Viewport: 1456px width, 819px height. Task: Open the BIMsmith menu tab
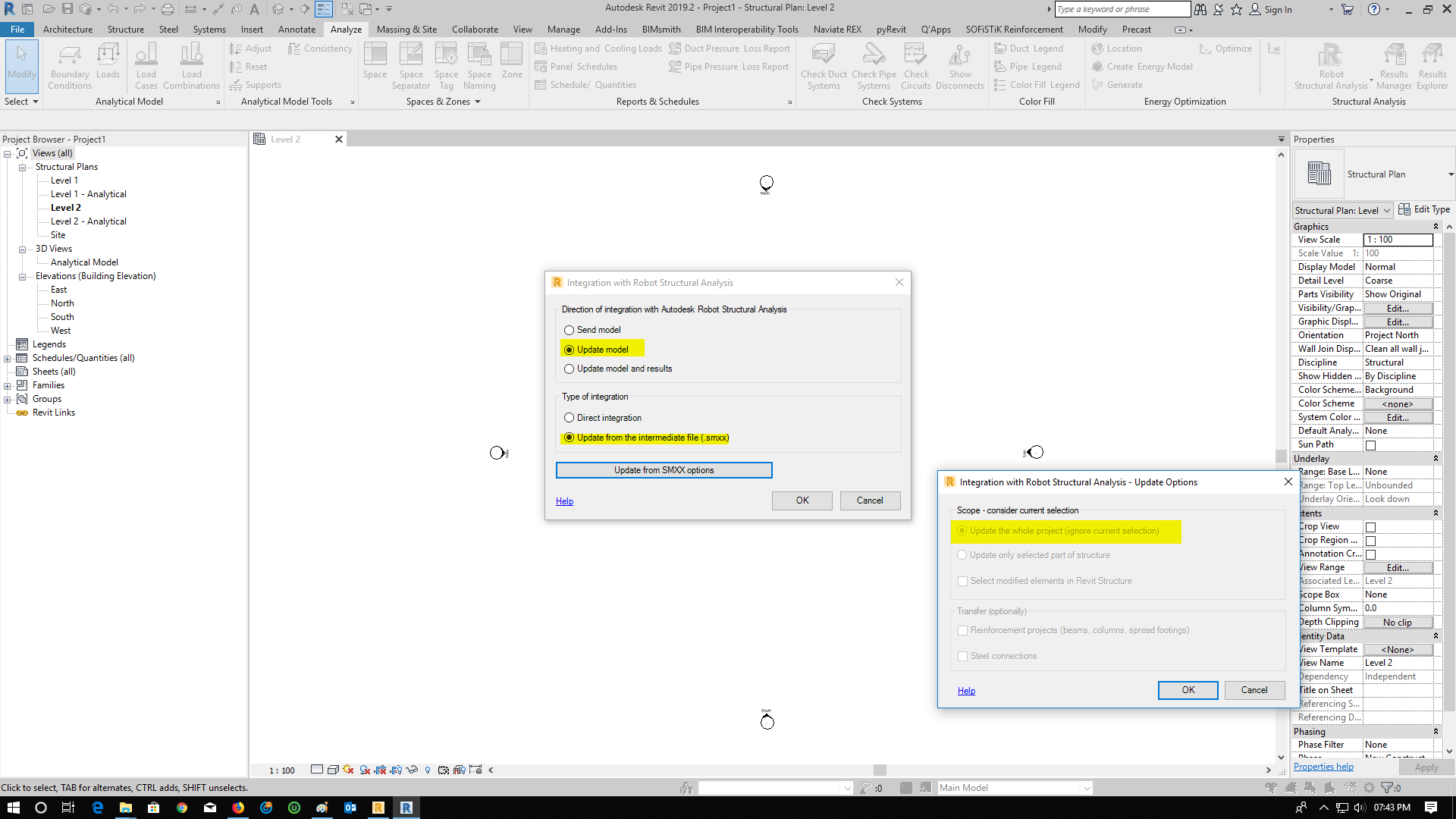[661, 29]
